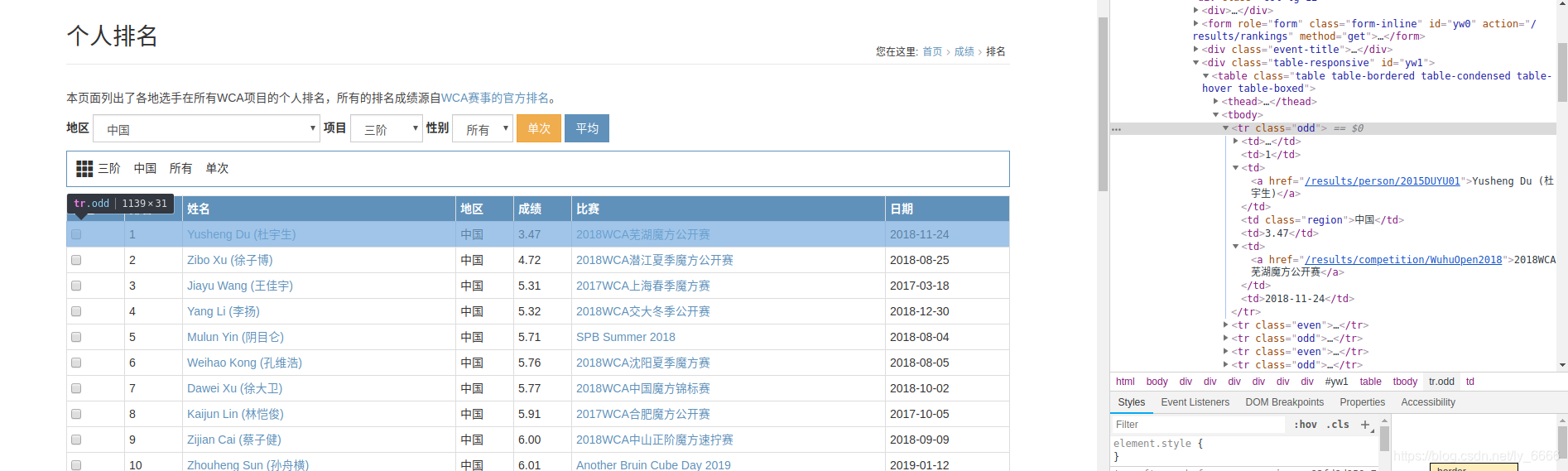Click the blue 平均 average button
Screen dimensions: 1568x471
coord(587,128)
